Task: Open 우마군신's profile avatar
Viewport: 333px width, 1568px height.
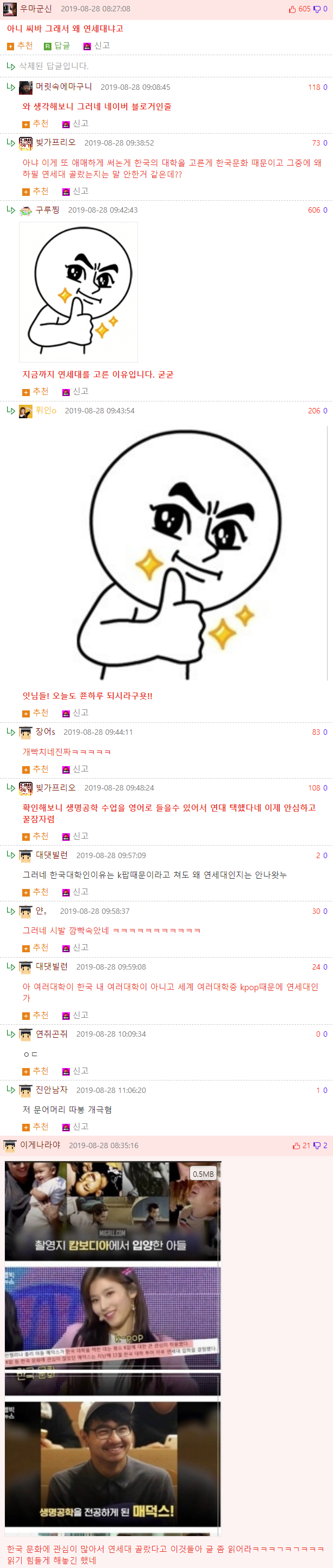Action: [10, 9]
